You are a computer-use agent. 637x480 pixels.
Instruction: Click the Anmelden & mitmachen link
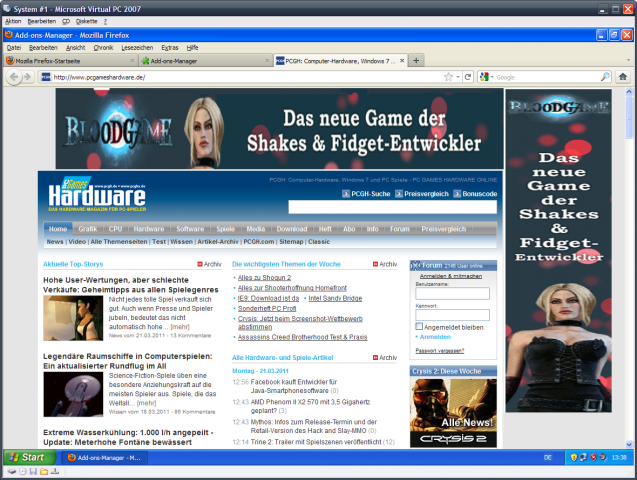[451, 276]
